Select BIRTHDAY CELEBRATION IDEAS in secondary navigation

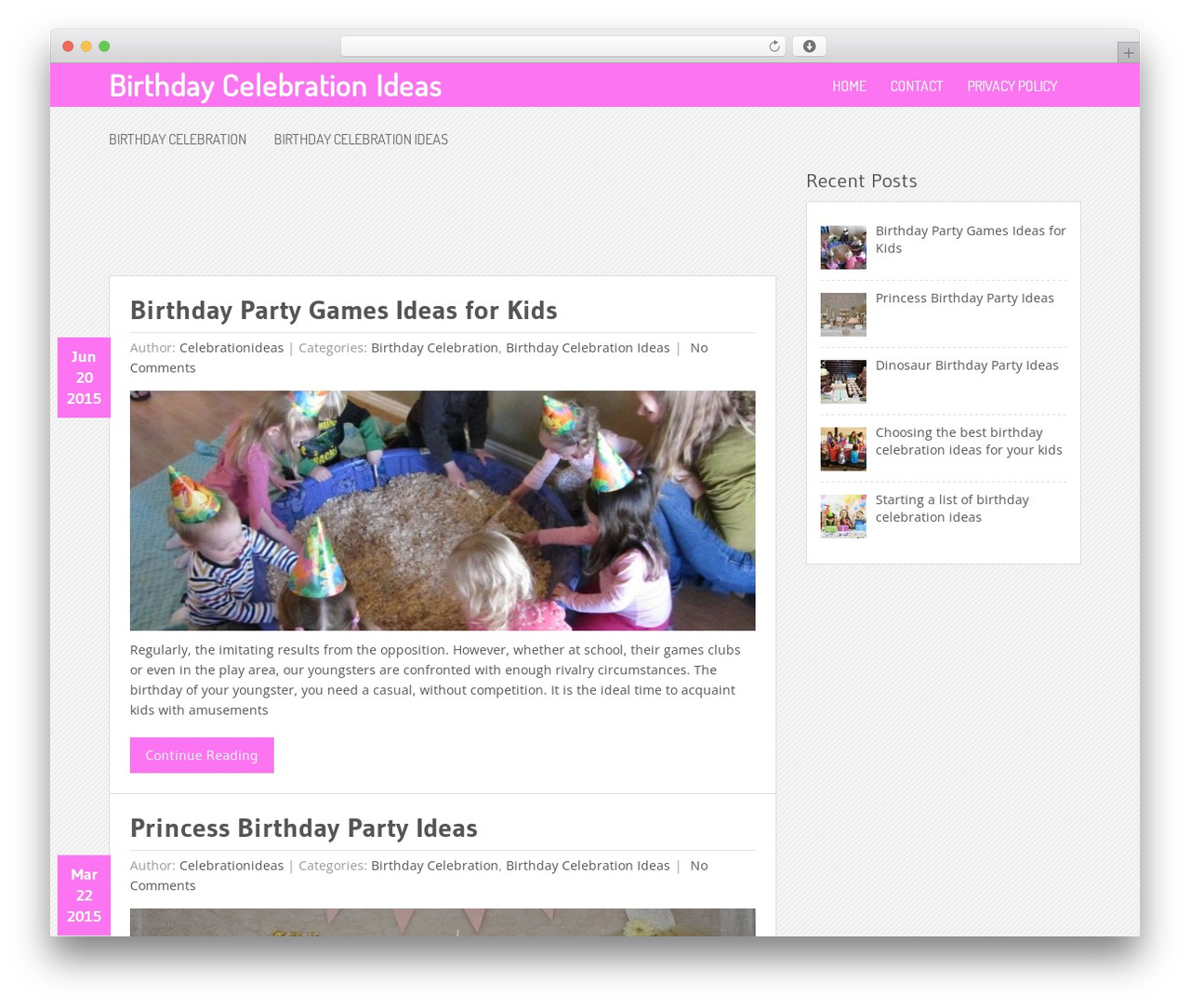pos(361,139)
